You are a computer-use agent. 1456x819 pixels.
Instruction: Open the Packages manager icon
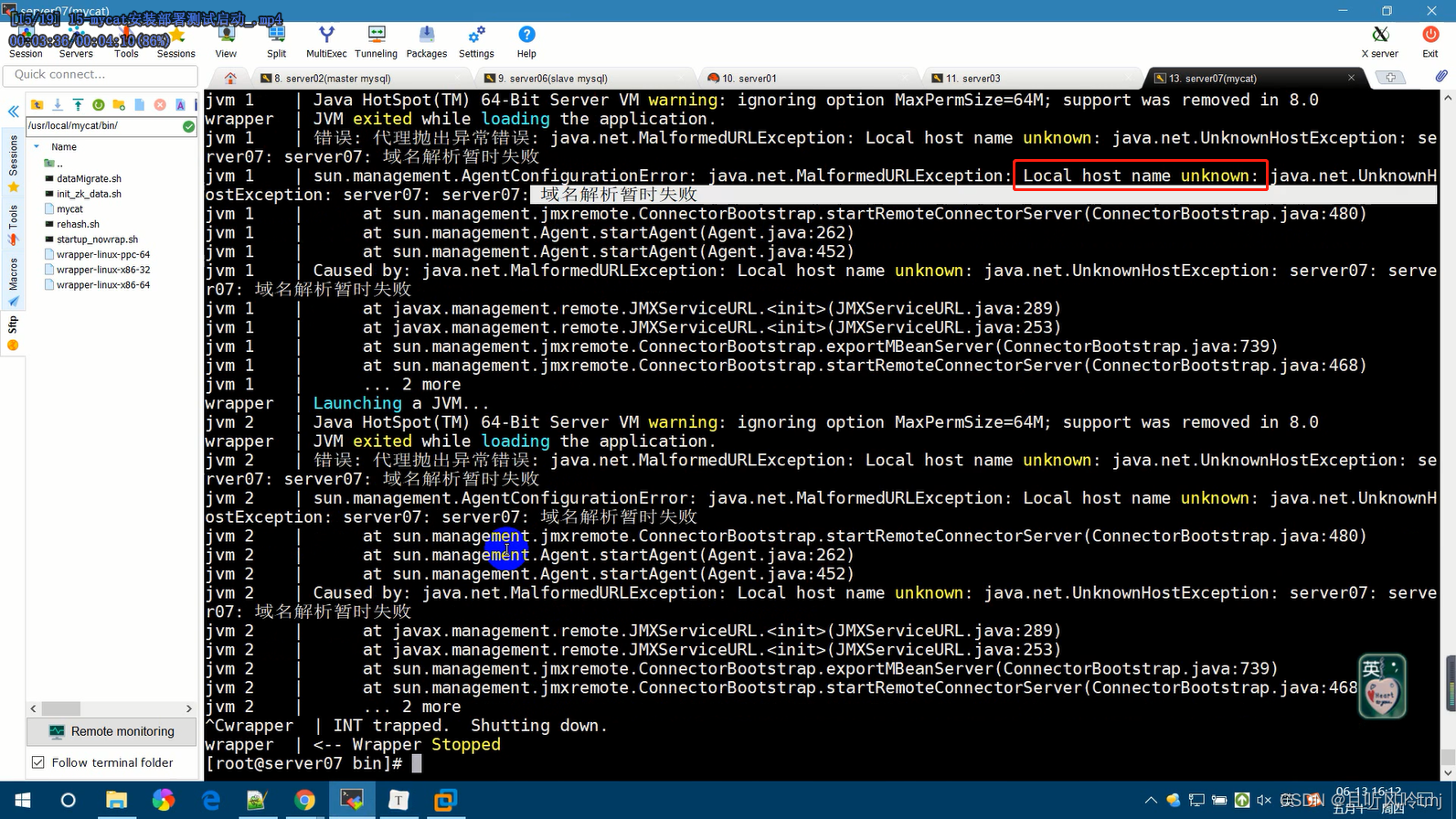[427, 42]
